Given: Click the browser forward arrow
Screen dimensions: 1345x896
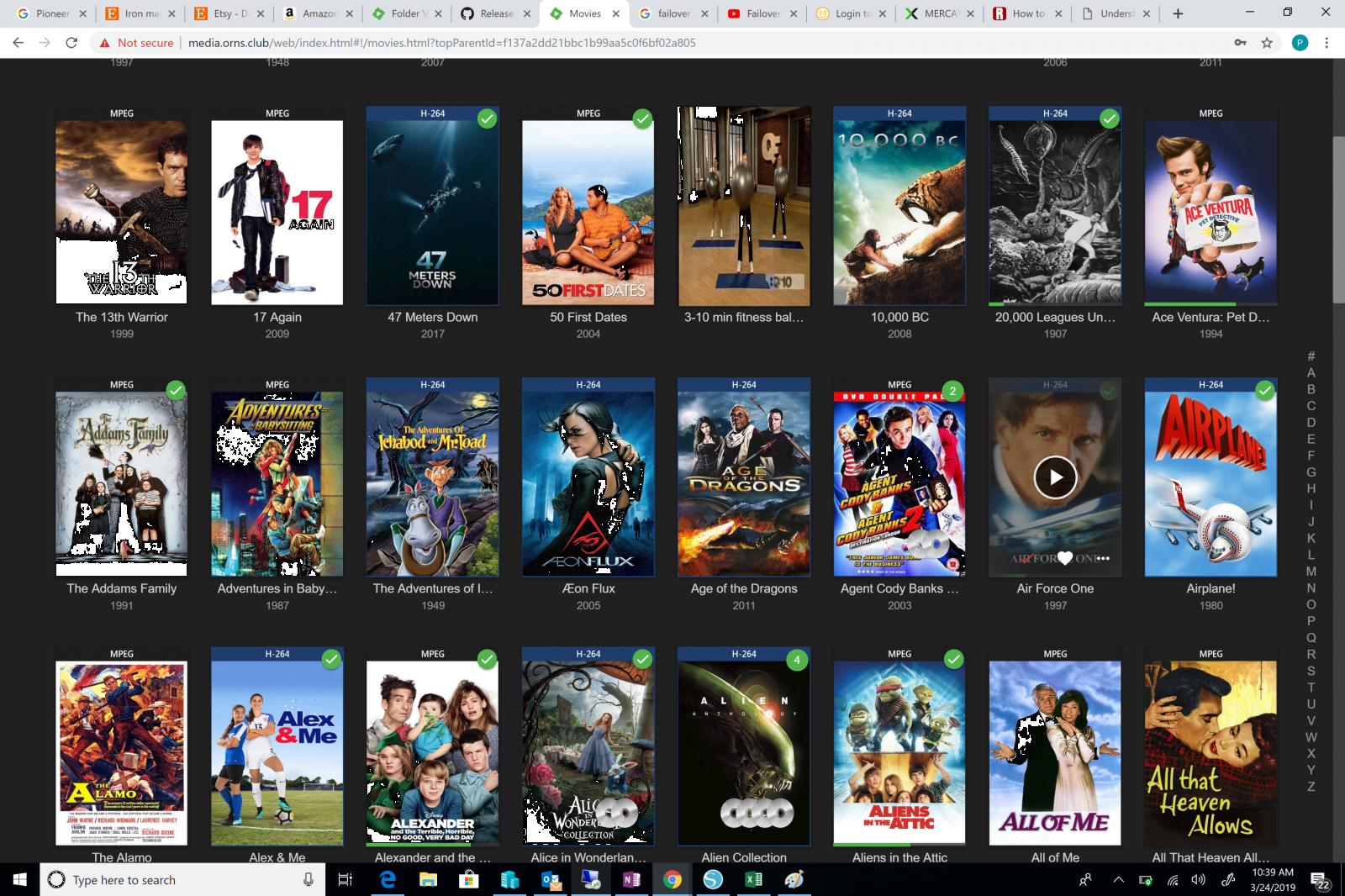Looking at the screenshot, I should click(45, 43).
